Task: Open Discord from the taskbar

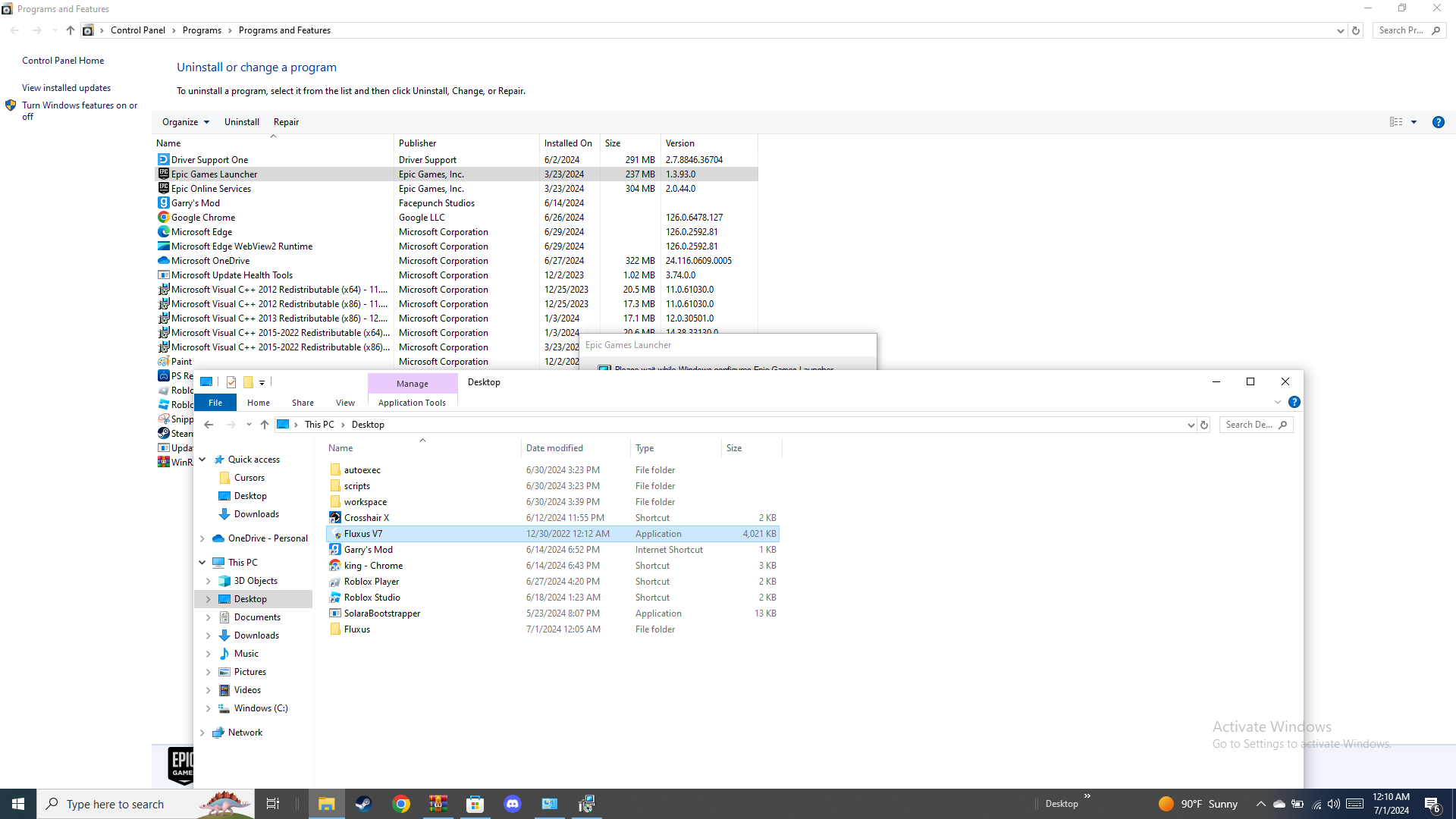Action: (x=513, y=804)
